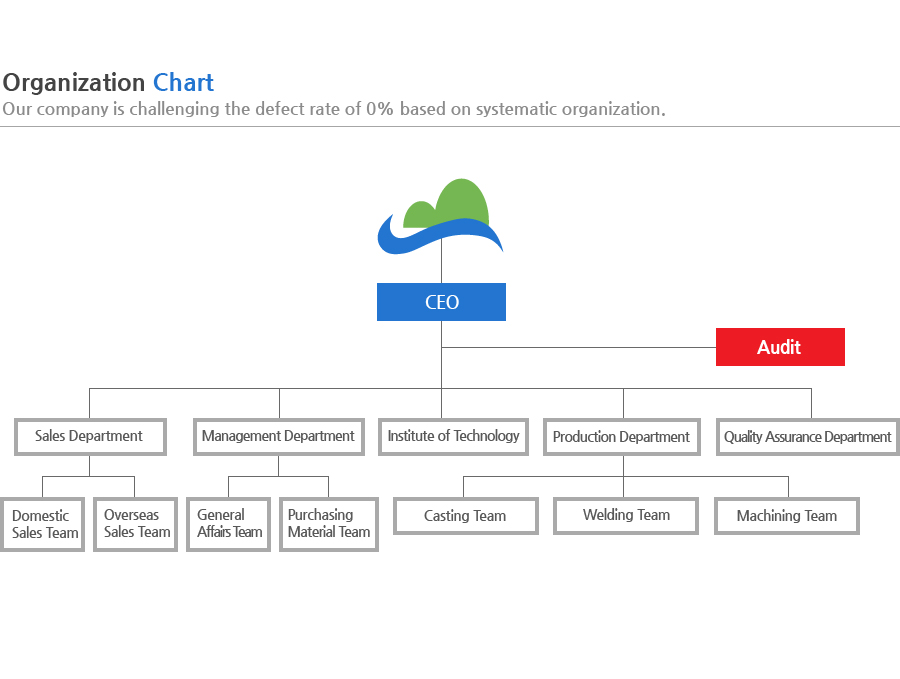The width and height of the screenshot is (900, 679).
Task: Click the Welding Team box
Action: (x=626, y=515)
